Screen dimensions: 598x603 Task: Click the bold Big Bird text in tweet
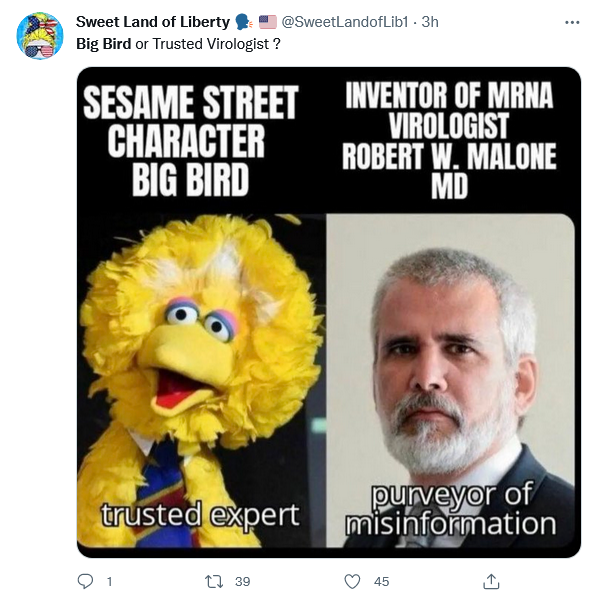click(103, 44)
